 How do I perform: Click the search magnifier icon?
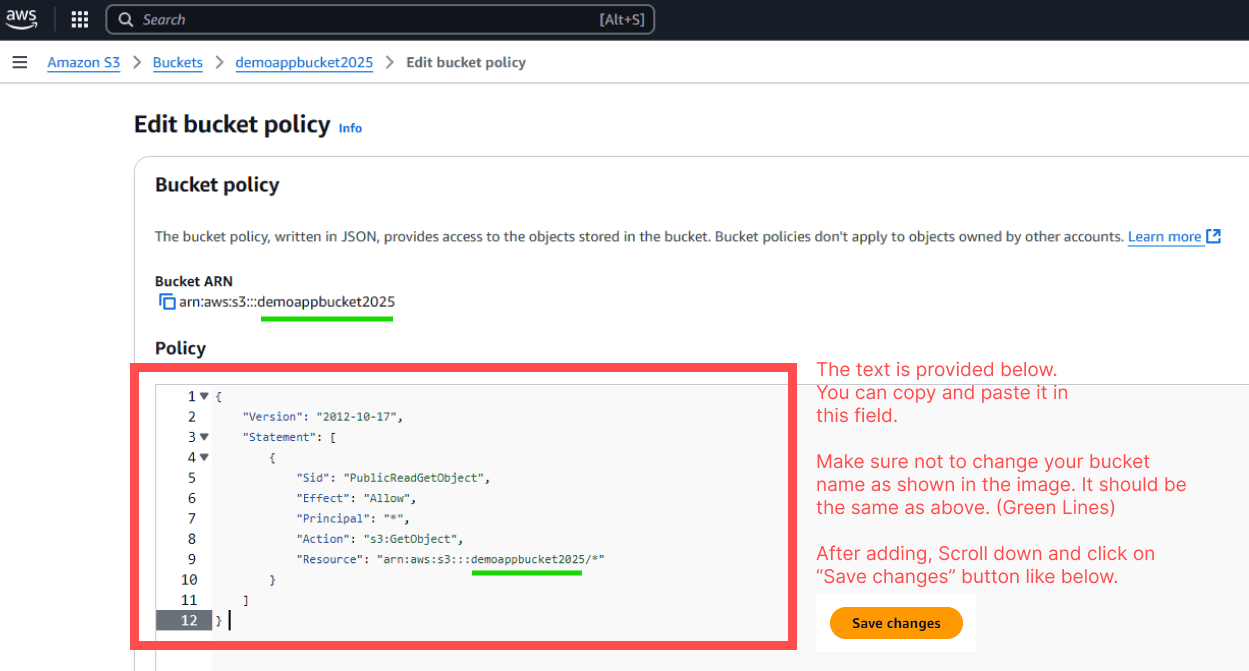pyautogui.click(x=125, y=19)
